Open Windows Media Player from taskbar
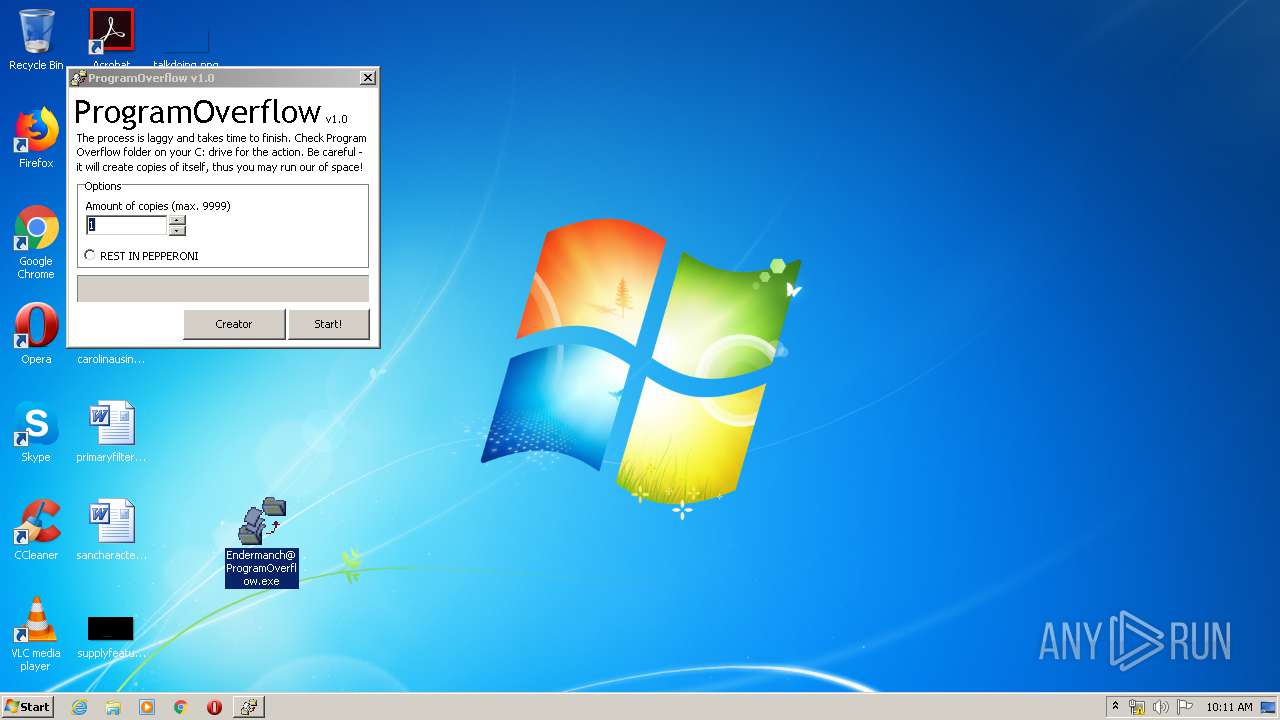The image size is (1280, 720). tap(147, 707)
